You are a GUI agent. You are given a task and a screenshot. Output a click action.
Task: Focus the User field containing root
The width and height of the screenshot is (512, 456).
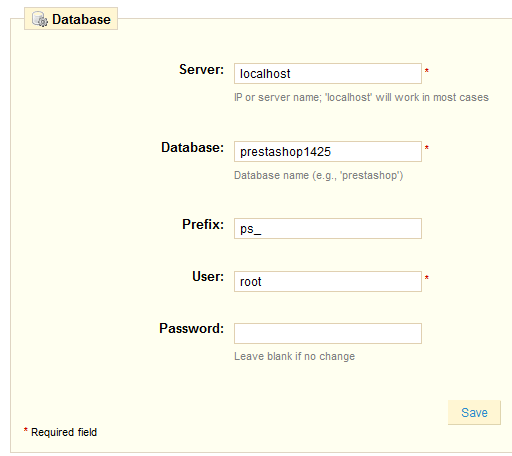tap(328, 281)
